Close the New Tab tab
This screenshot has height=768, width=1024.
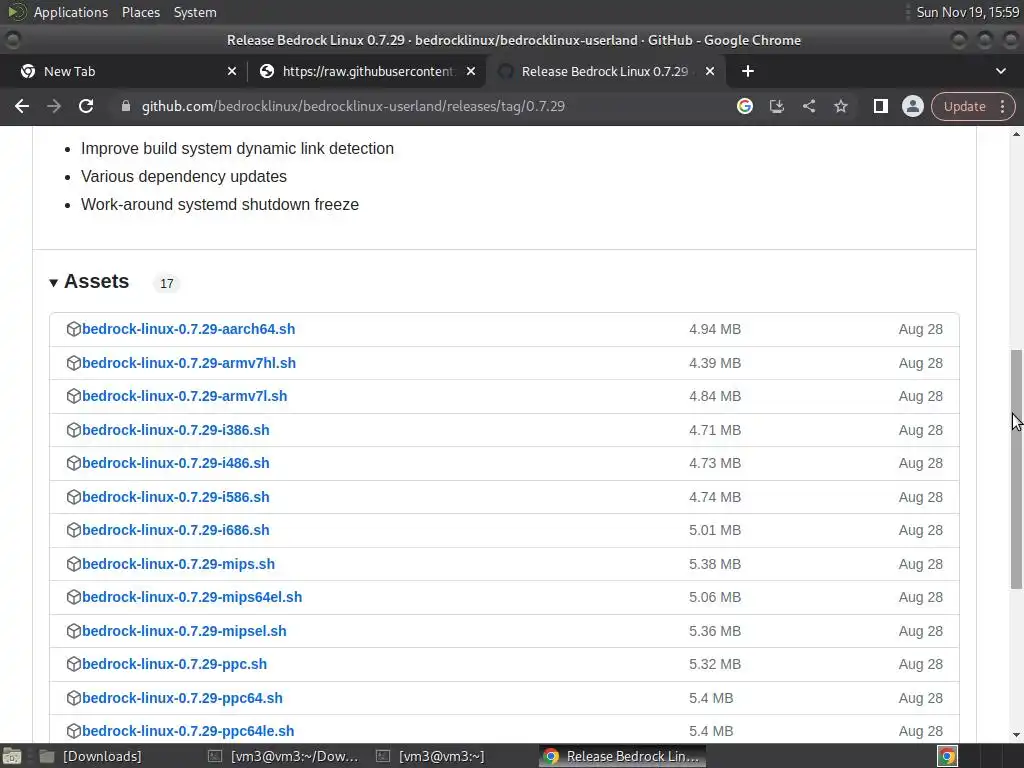click(232, 71)
